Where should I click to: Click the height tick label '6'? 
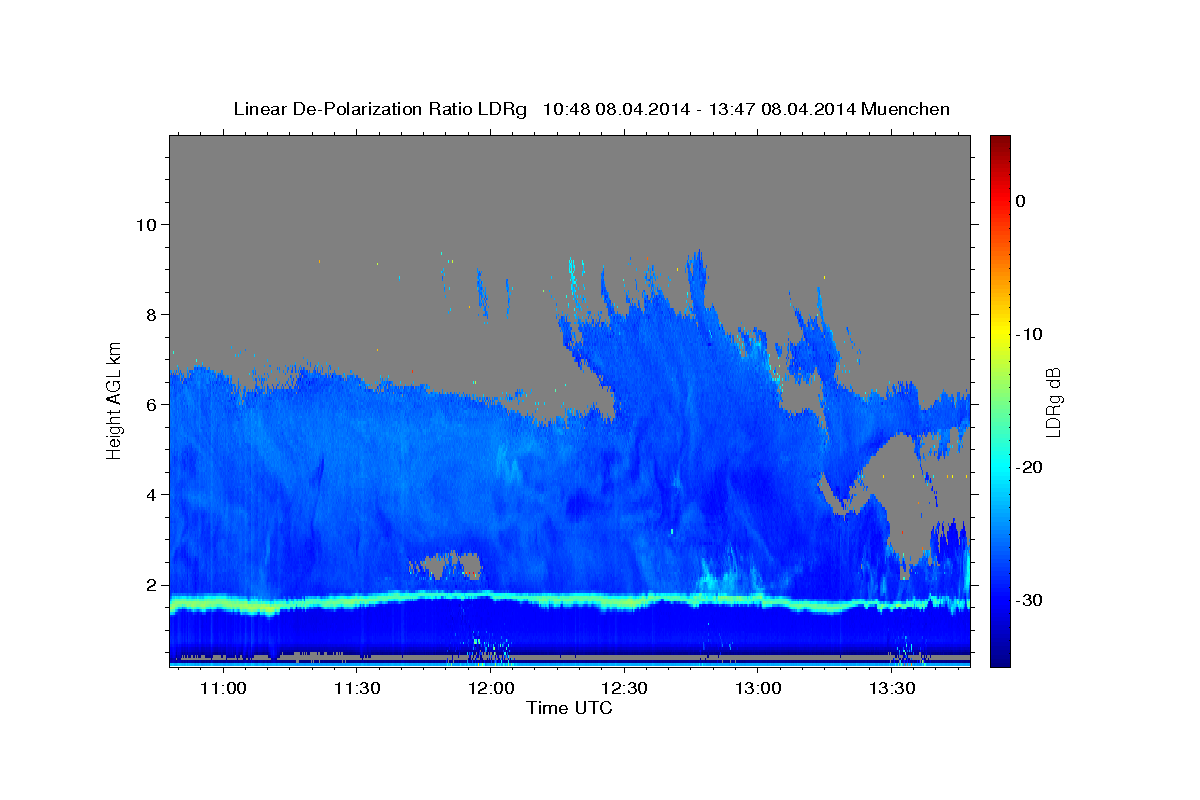[x=152, y=404]
